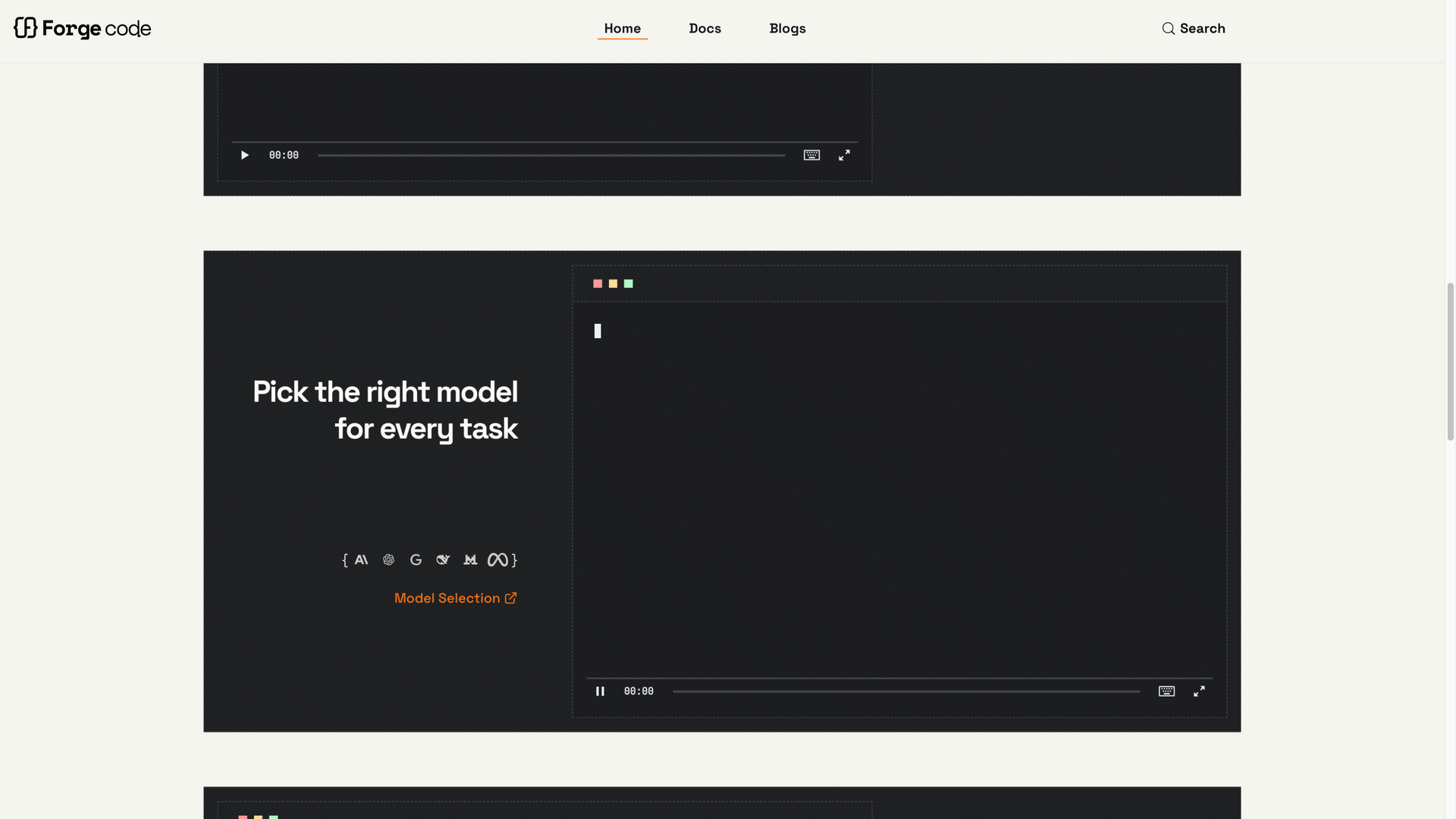The width and height of the screenshot is (1456, 819).
Task: Play the upper terminal recording
Action: click(x=244, y=155)
